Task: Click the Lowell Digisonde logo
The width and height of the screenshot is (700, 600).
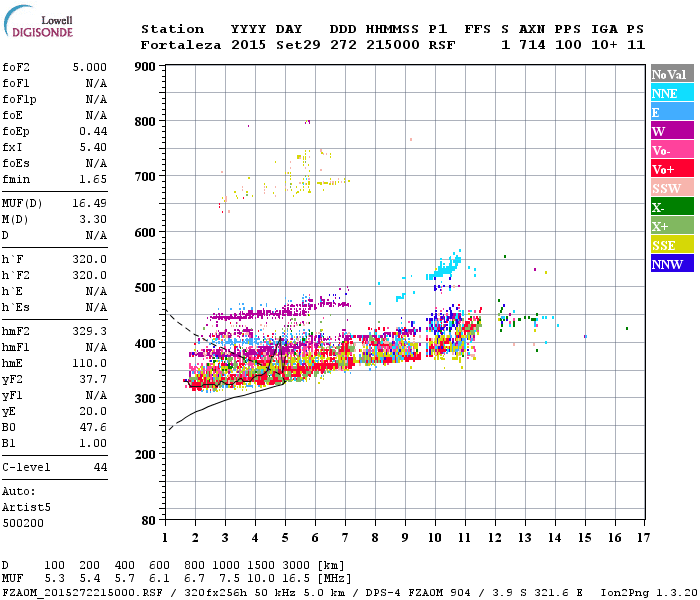Action: (39, 21)
